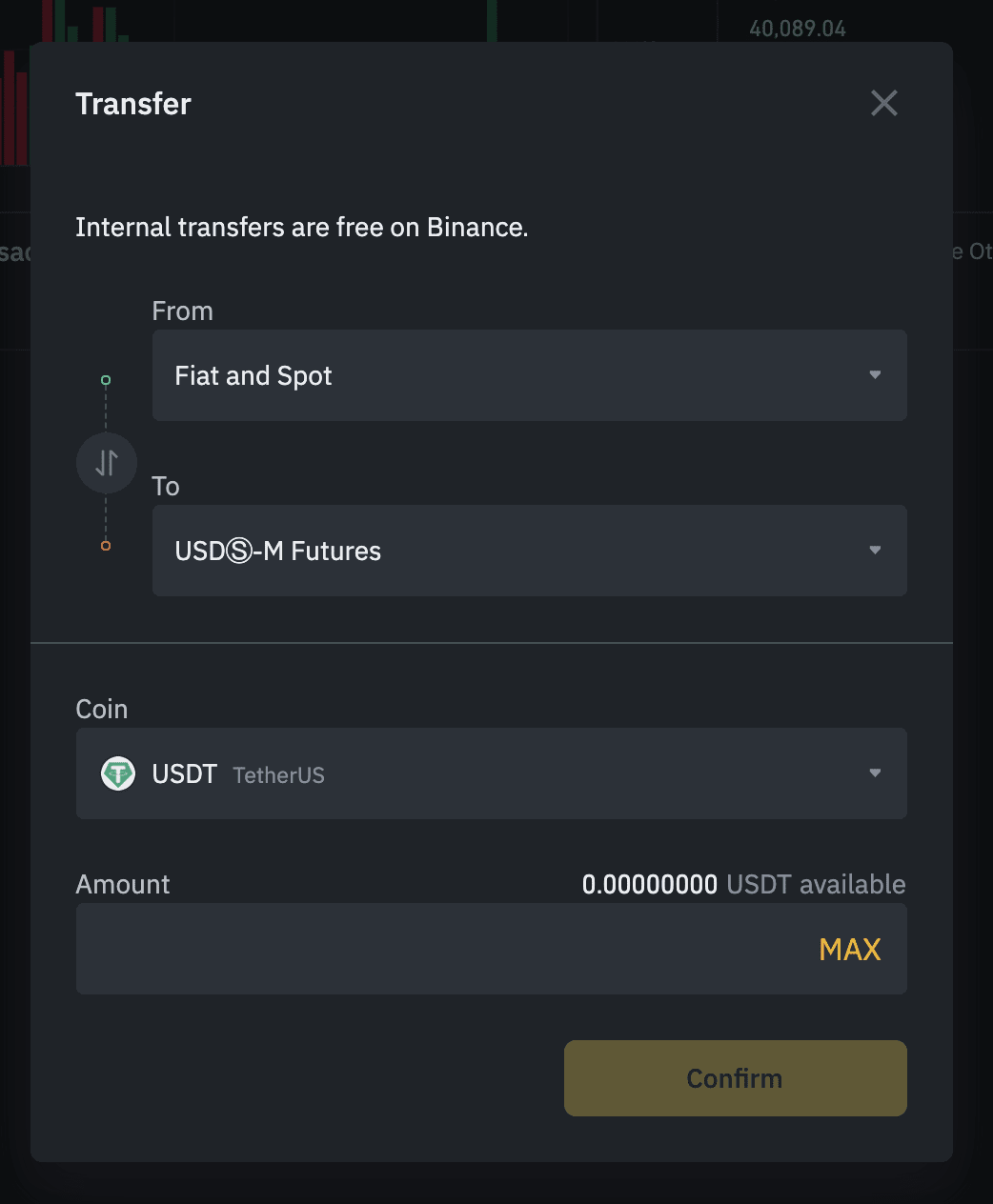Viewport: 993px width, 1204px height.
Task: Close the Transfer dialog with the X
Action: [884, 103]
